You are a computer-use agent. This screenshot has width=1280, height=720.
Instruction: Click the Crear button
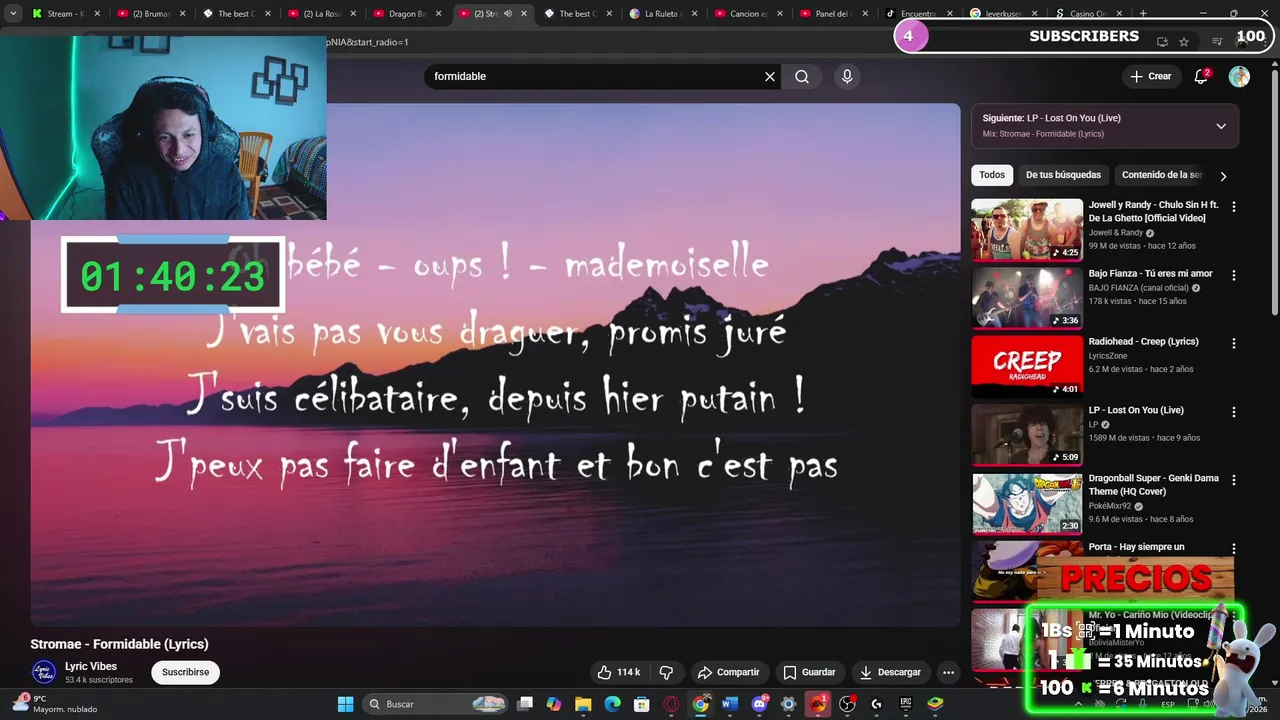pyautogui.click(x=1150, y=76)
